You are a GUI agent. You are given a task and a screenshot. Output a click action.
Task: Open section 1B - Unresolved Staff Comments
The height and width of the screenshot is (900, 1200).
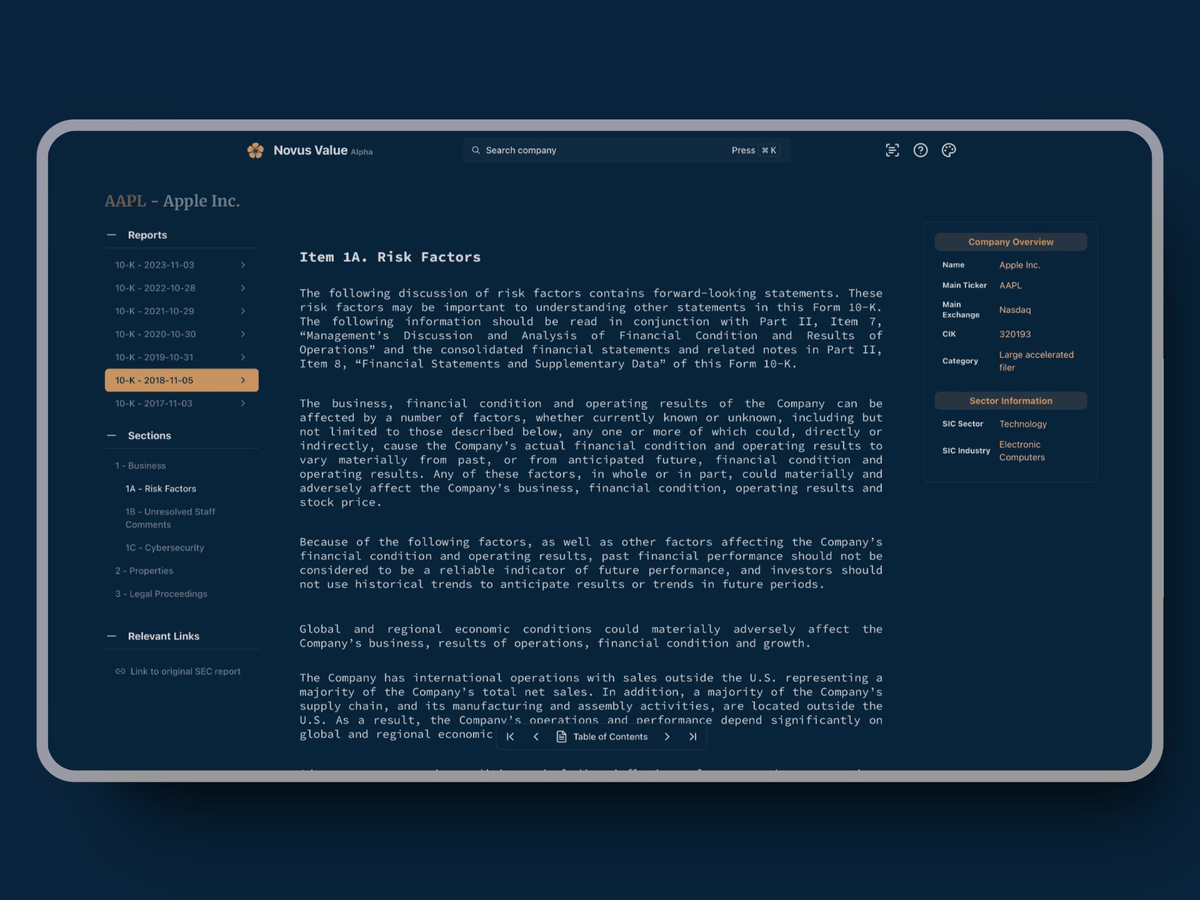click(170, 518)
